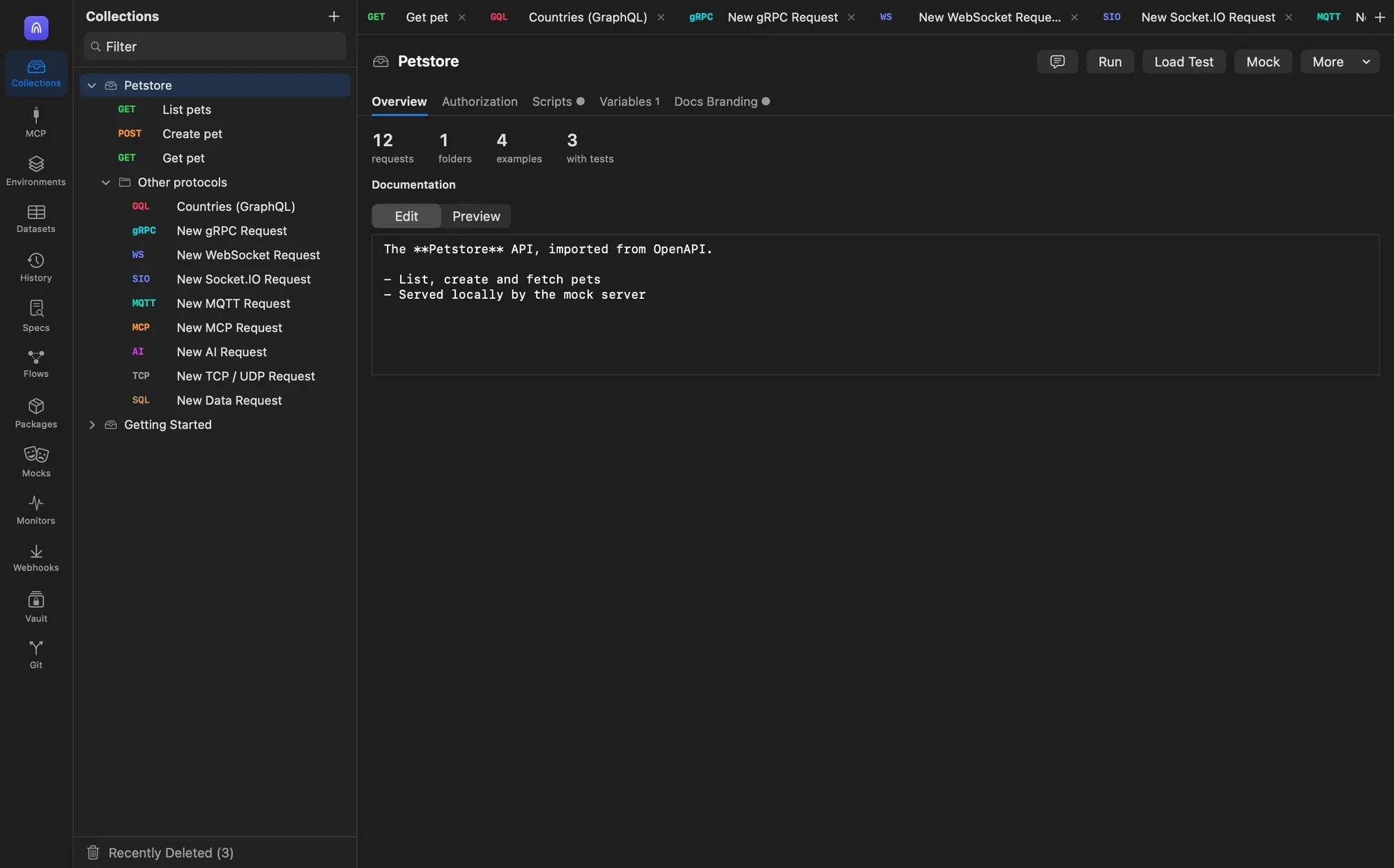The height and width of the screenshot is (868, 1394).
Task: Click the Mock button
Action: [x=1263, y=61]
